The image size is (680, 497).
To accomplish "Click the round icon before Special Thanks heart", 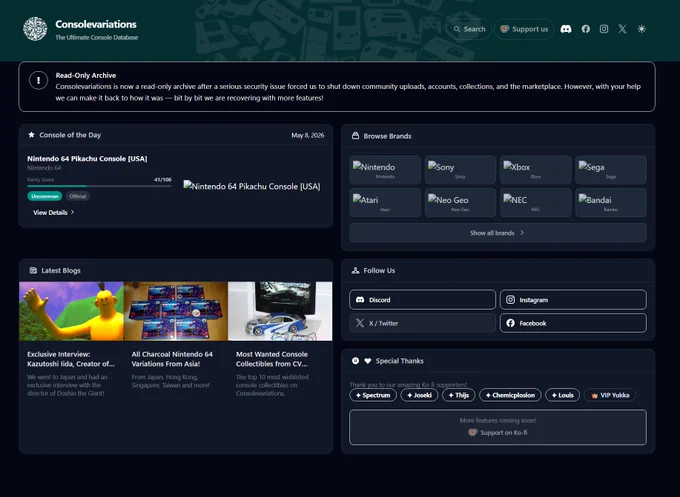I will (x=356, y=361).
